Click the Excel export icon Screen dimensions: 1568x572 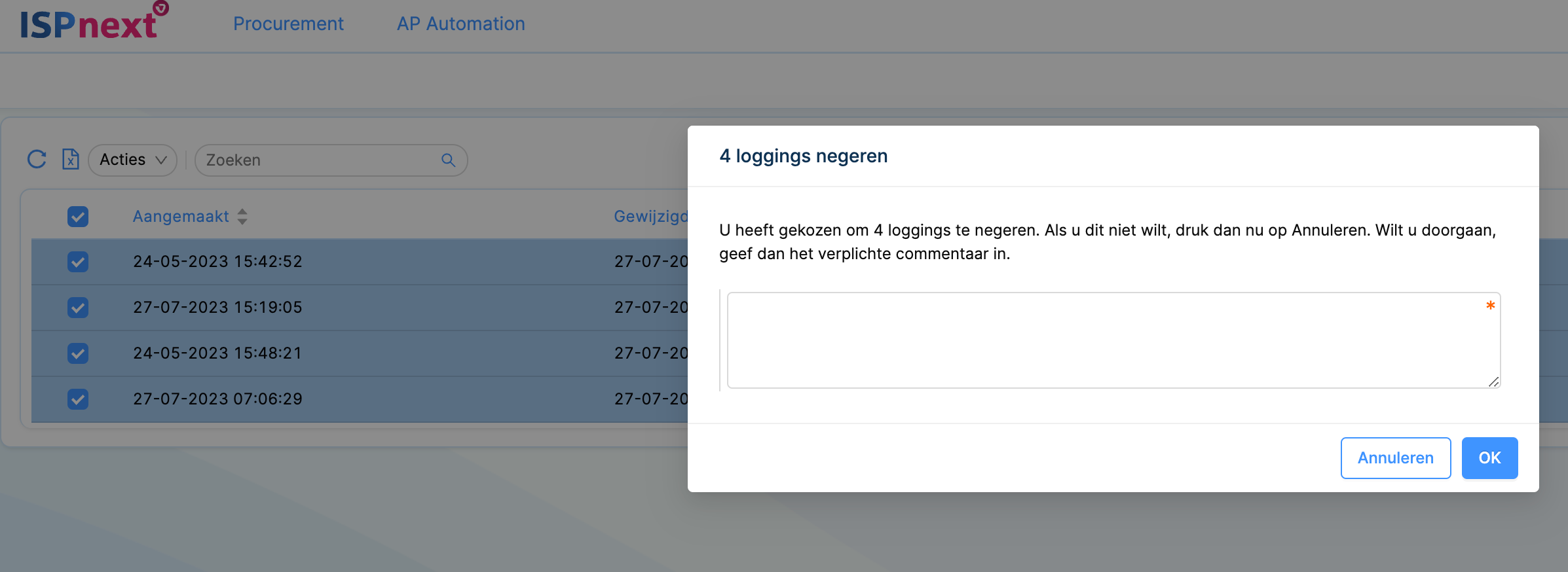70,160
